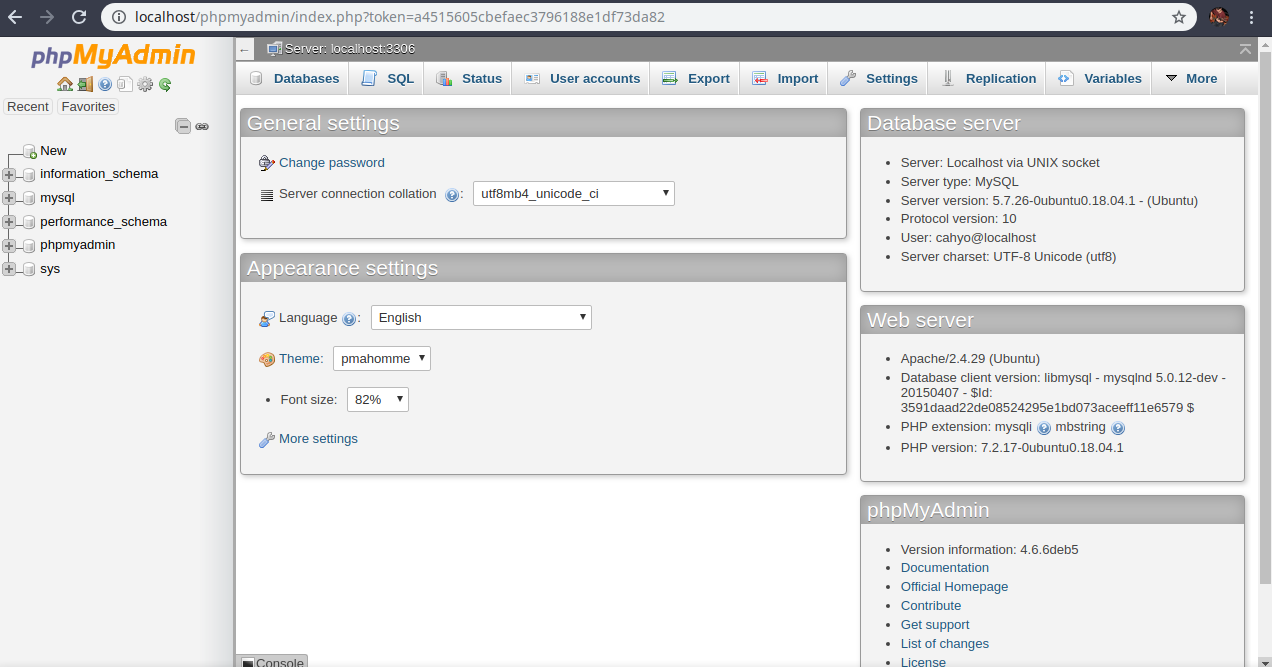Open the phpMyAdmin Home page icon

coord(64,84)
